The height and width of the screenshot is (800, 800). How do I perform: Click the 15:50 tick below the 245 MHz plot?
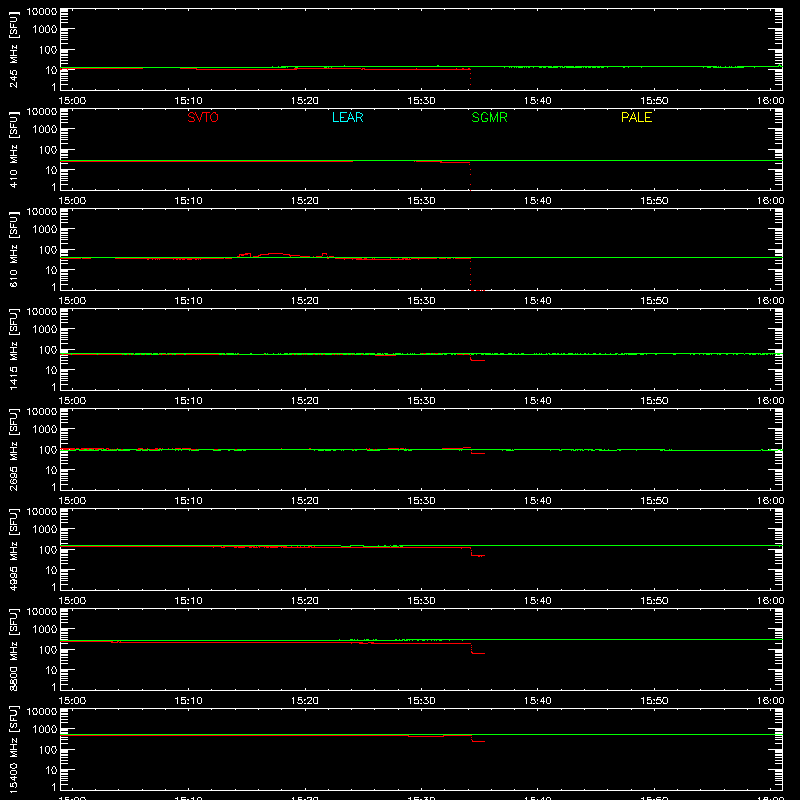[654, 101]
